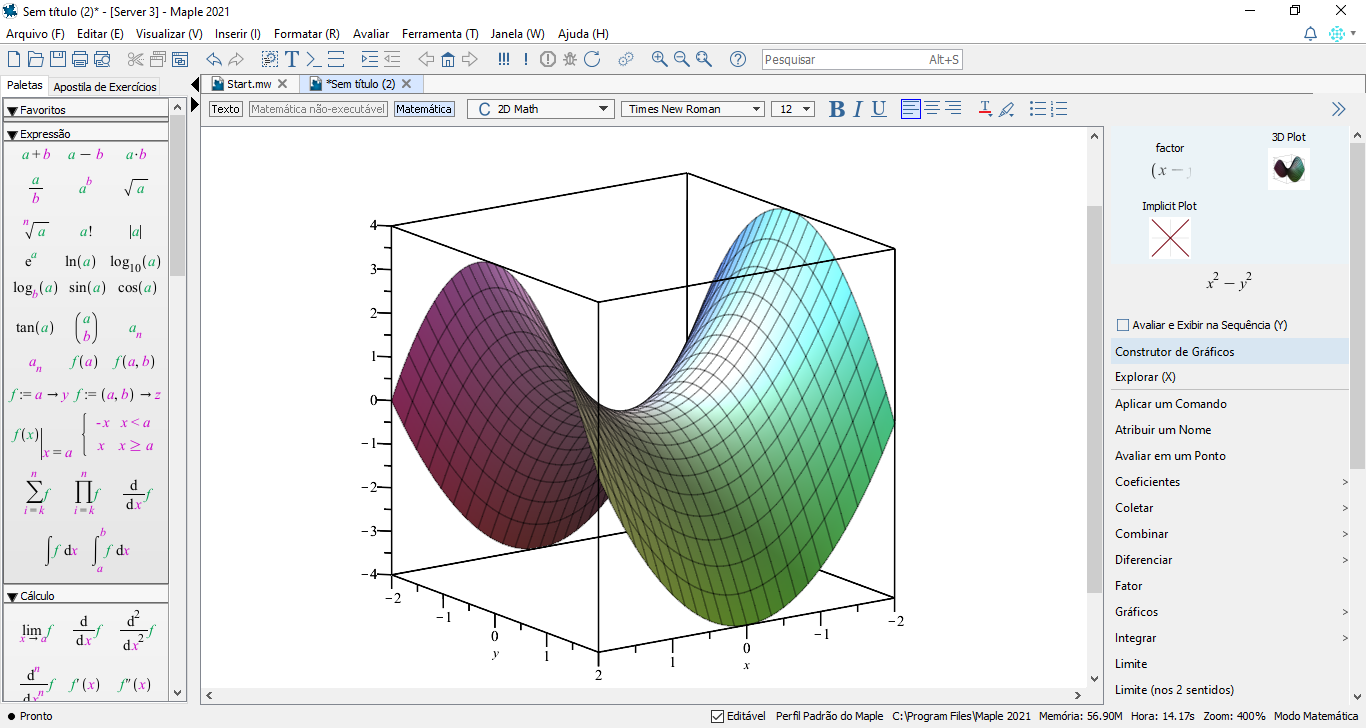Expand the Integrar submenu
The width and height of the screenshot is (1366, 728).
1345,638
